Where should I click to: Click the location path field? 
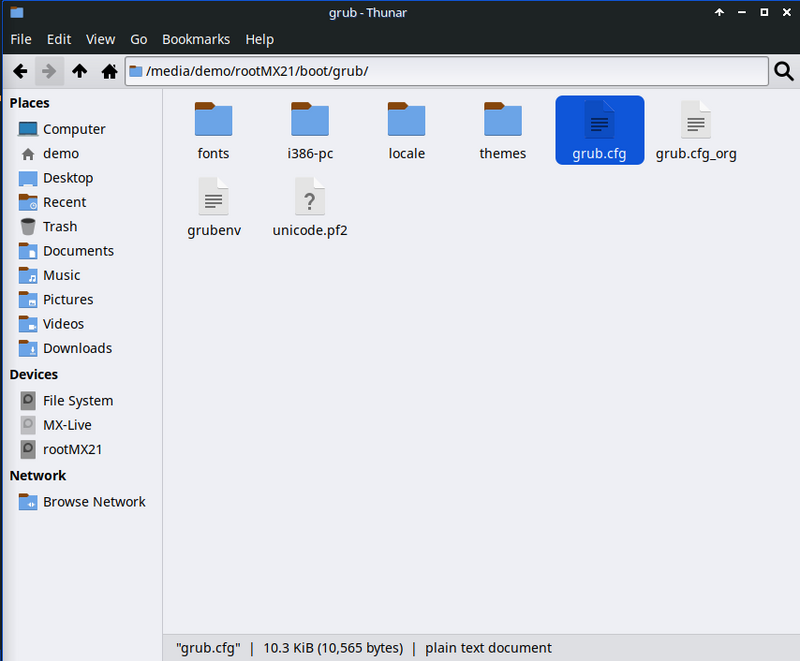[446, 71]
